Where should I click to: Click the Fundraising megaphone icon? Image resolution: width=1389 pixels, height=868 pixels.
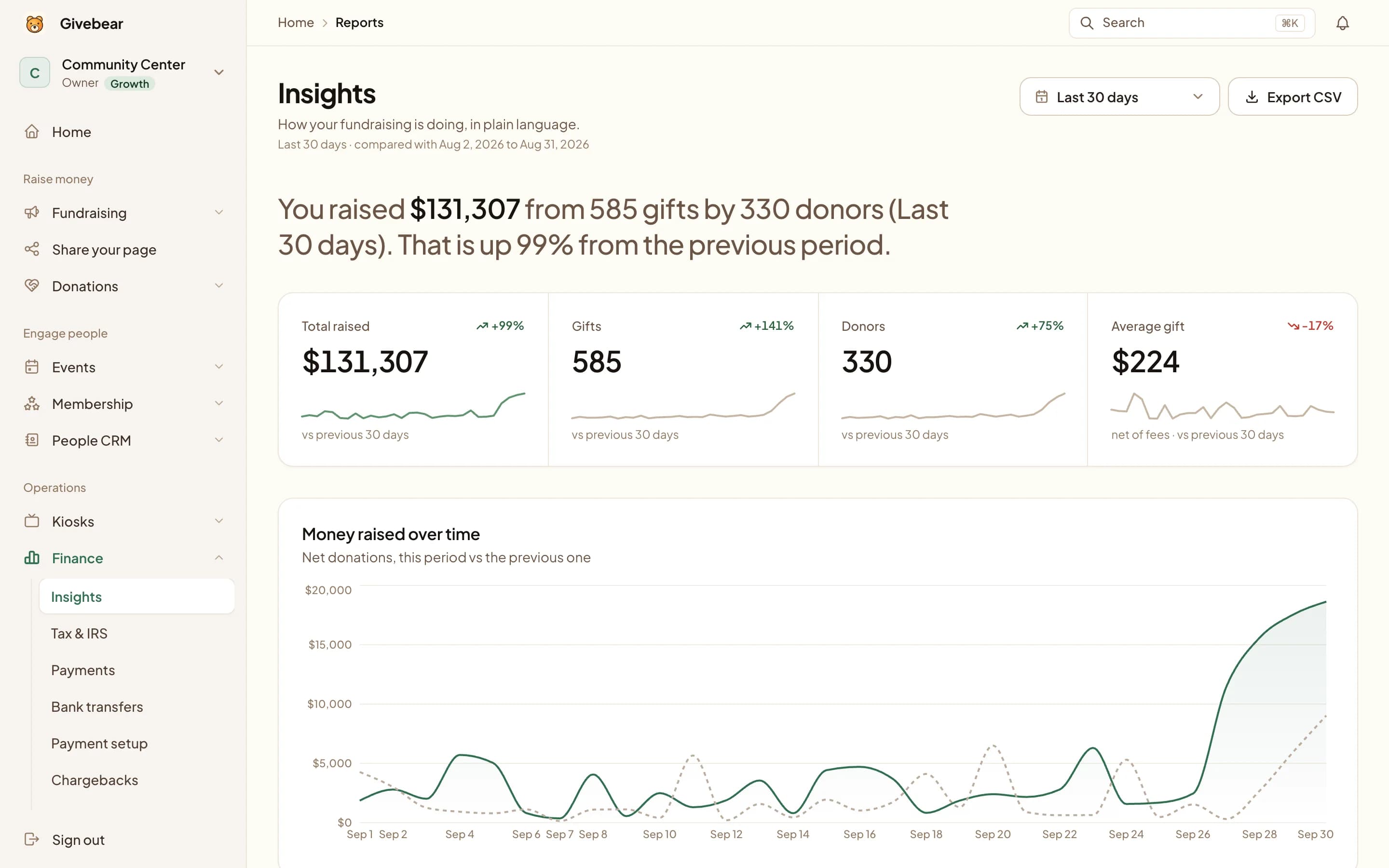(31, 212)
